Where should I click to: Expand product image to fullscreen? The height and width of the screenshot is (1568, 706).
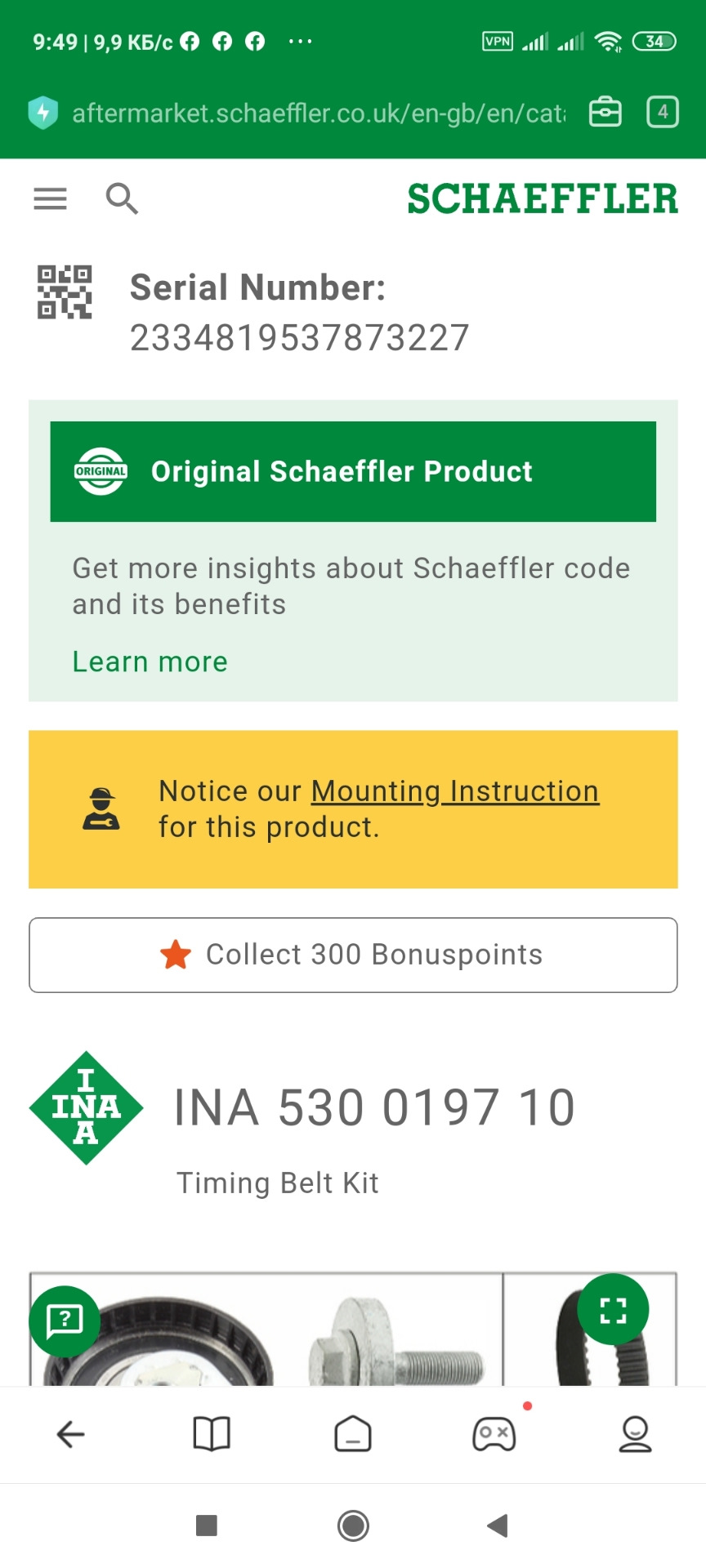pyautogui.click(x=613, y=1310)
